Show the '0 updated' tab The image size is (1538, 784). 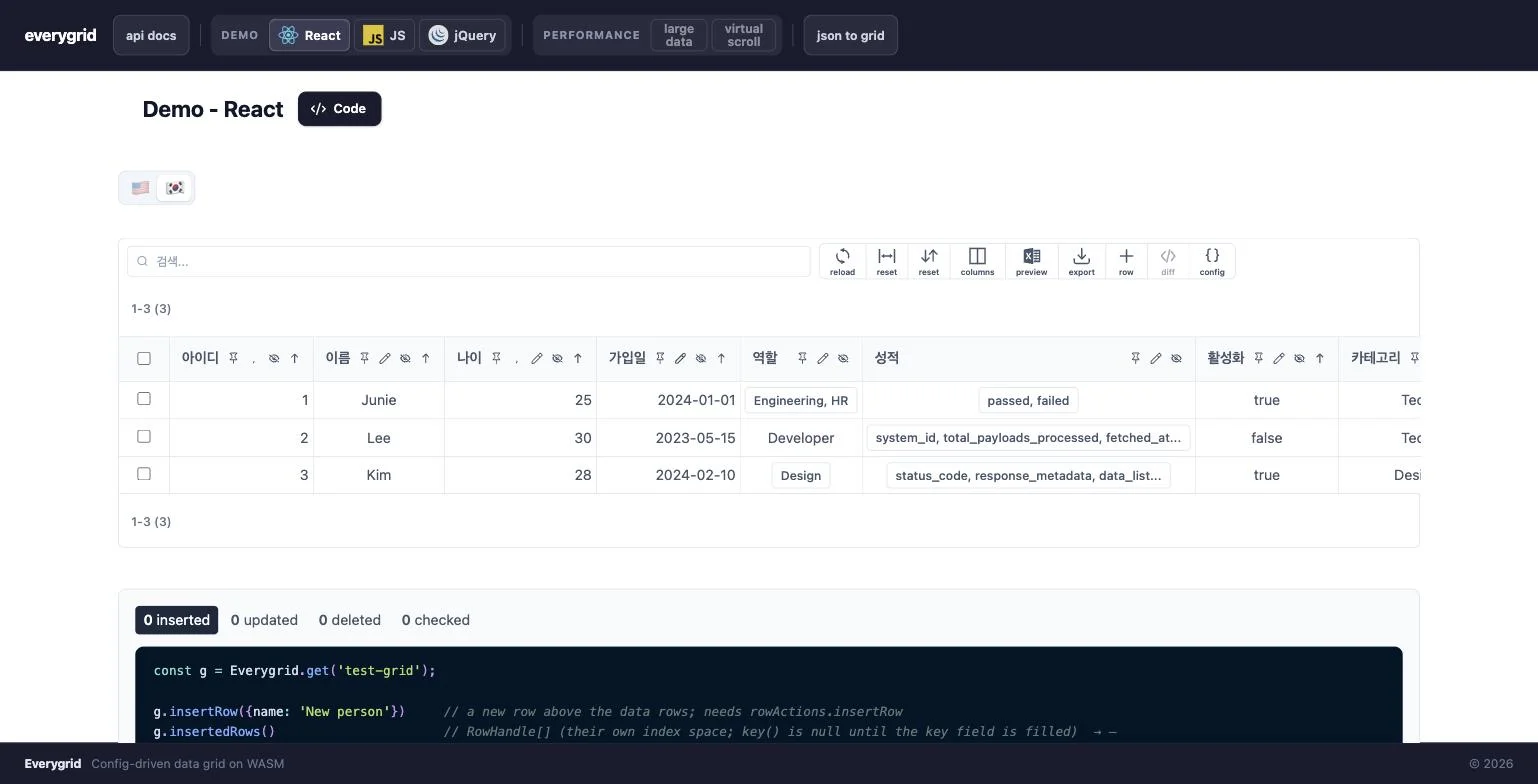264,620
